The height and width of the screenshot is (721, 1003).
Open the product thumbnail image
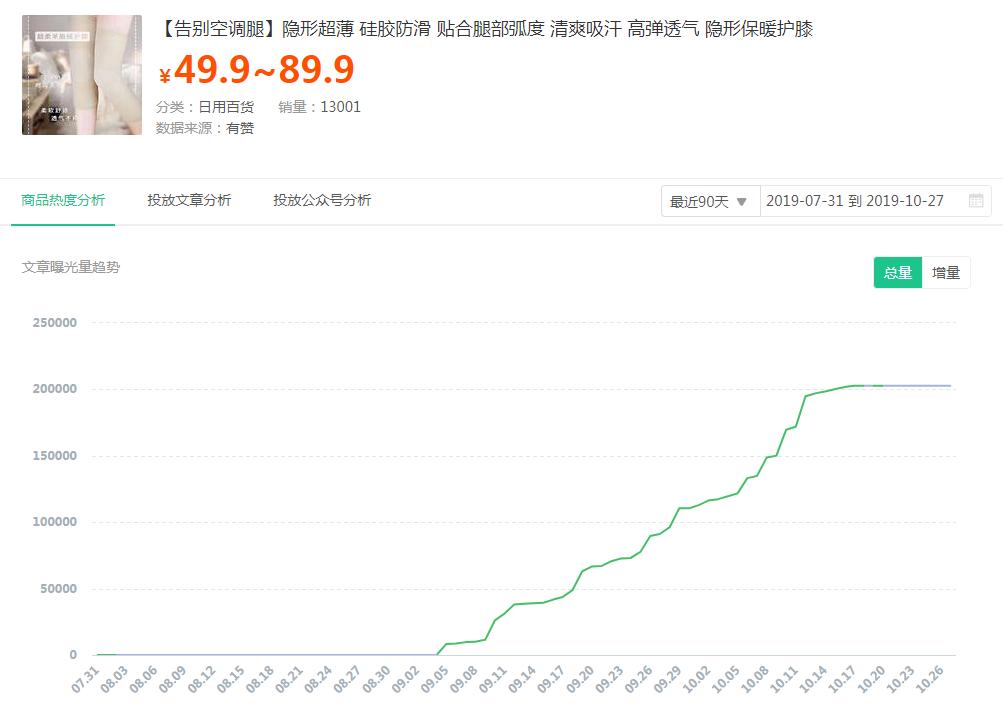coord(82,75)
